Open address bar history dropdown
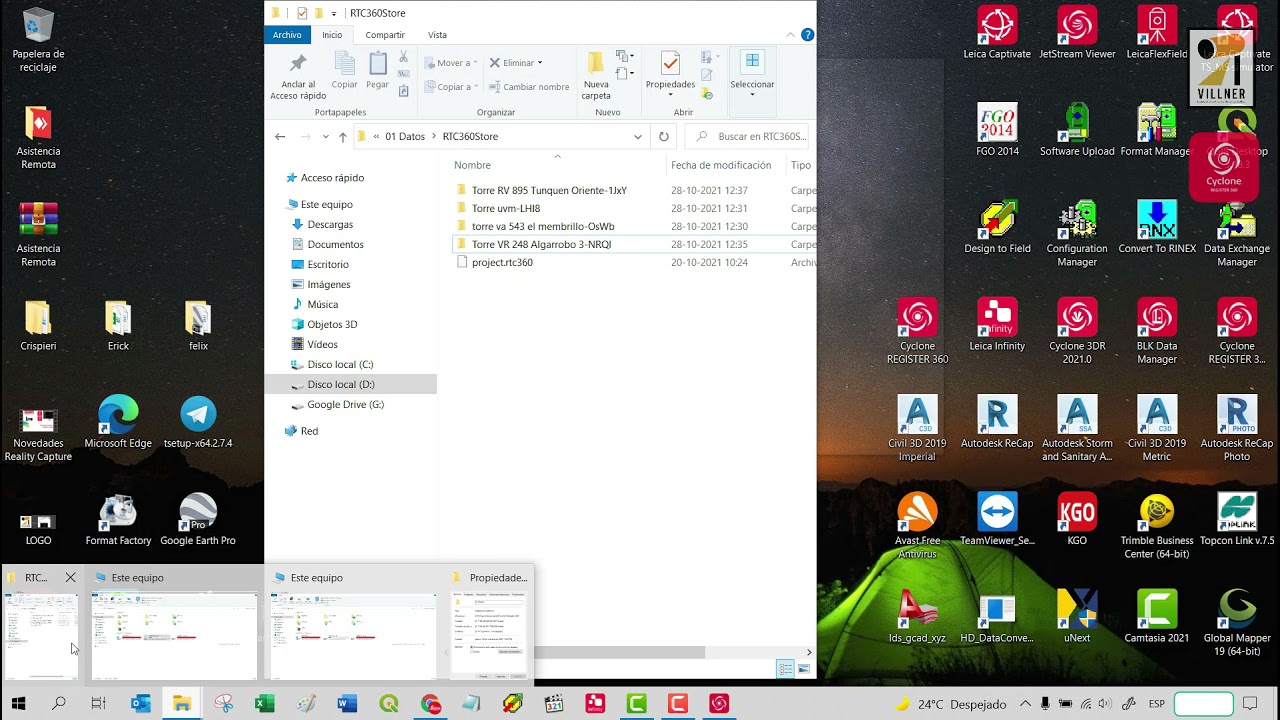Viewport: 1280px width, 720px height. click(x=637, y=137)
